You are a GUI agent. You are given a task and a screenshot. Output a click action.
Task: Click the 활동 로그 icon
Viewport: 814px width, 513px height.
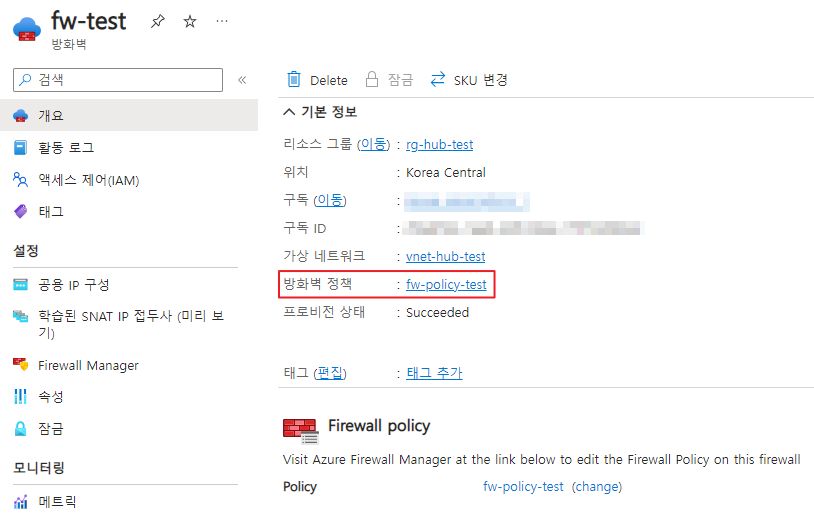coord(20,147)
